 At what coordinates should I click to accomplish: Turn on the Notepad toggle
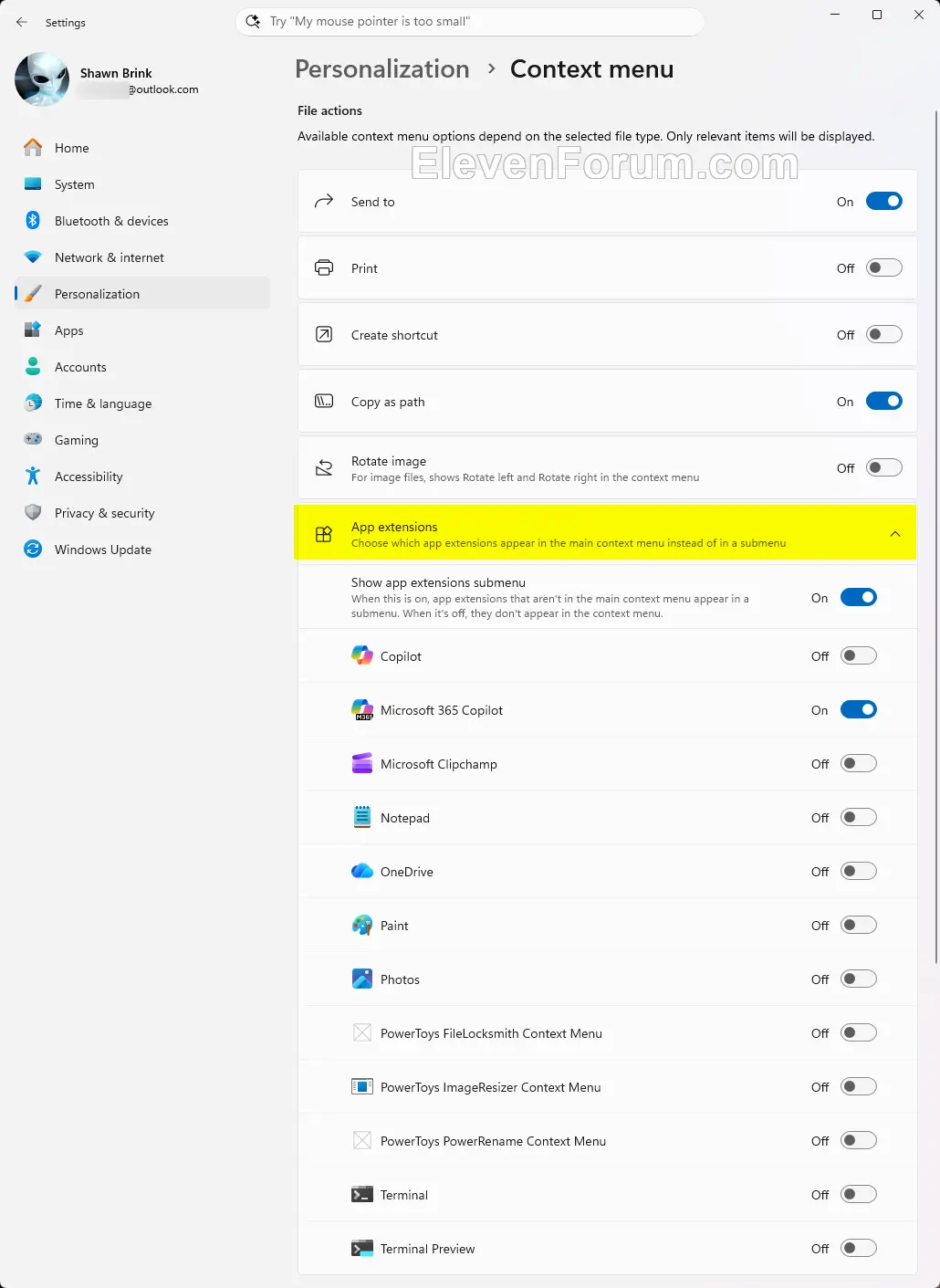pos(858,817)
